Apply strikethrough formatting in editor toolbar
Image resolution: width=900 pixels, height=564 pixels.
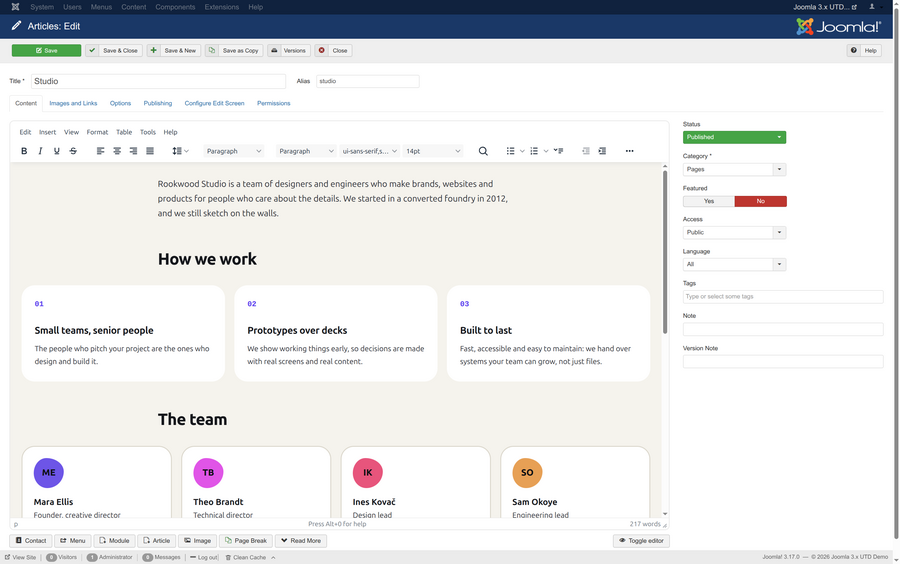(x=73, y=151)
